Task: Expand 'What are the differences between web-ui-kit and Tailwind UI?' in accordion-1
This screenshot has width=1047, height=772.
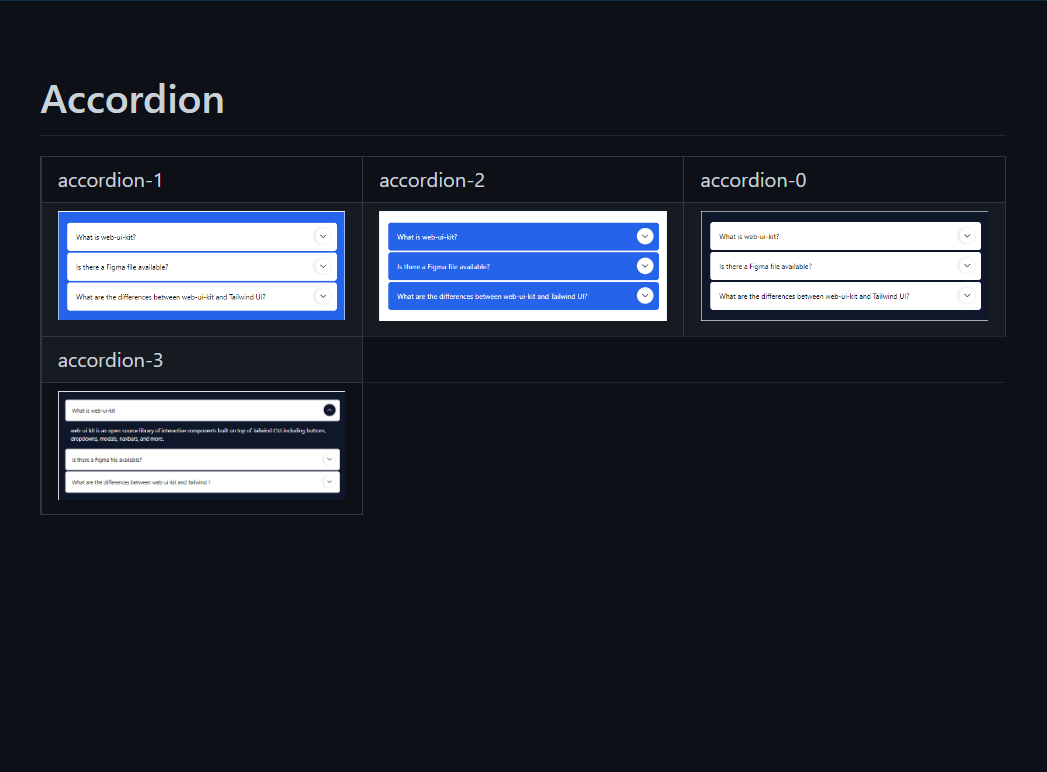Action: [201, 296]
